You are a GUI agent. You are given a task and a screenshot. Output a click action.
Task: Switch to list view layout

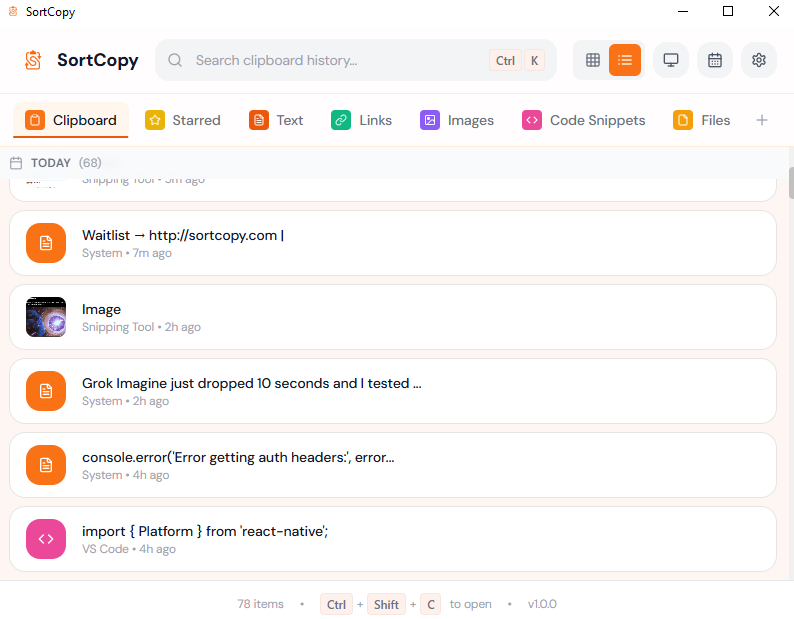pos(625,60)
